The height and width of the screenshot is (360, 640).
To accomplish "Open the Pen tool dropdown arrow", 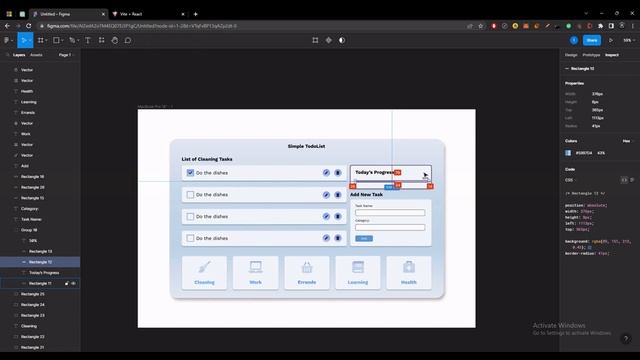I will (x=78, y=40).
